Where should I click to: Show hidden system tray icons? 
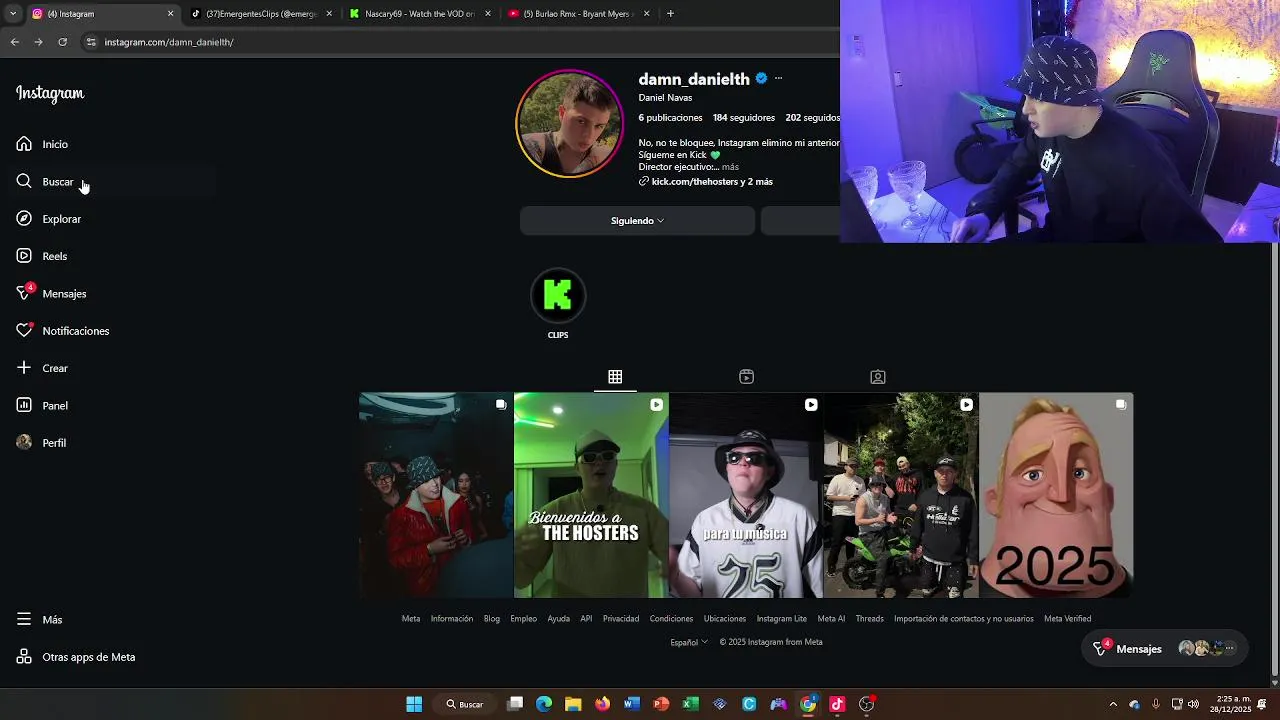pyautogui.click(x=1113, y=704)
